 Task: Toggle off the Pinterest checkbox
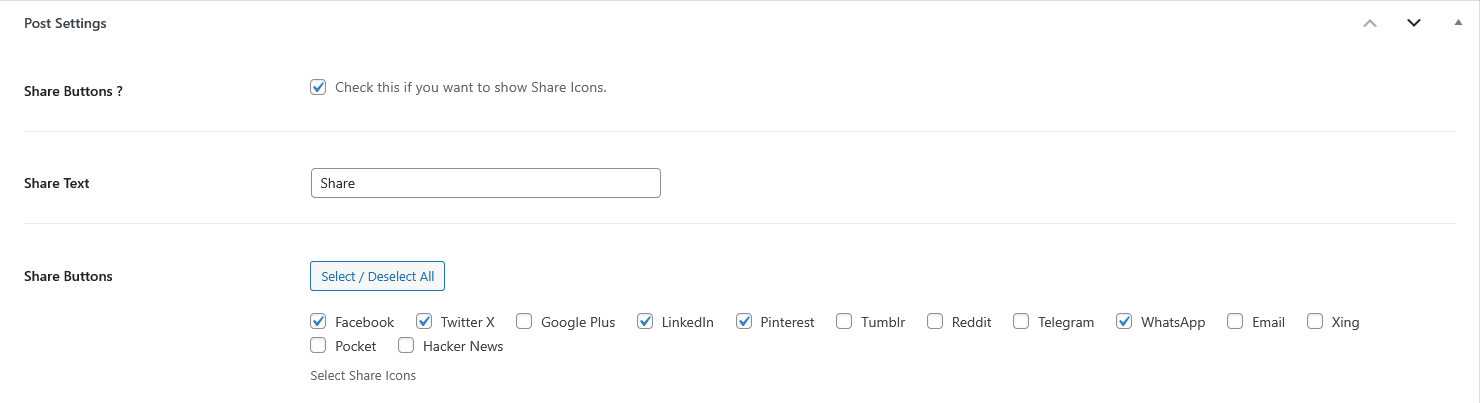[744, 322]
